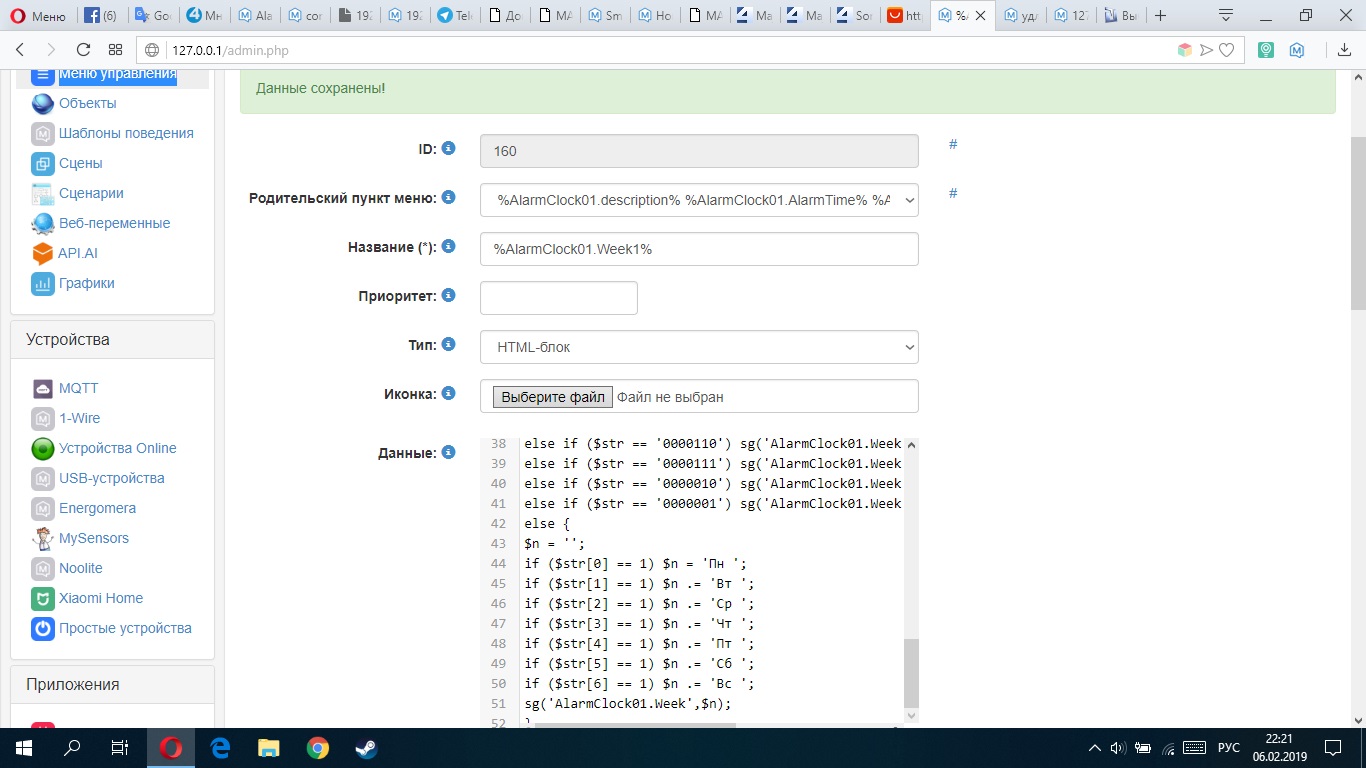This screenshot has width=1366, height=768.
Task: Go to Сценарии in the sidebar
Action: coord(91,193)
